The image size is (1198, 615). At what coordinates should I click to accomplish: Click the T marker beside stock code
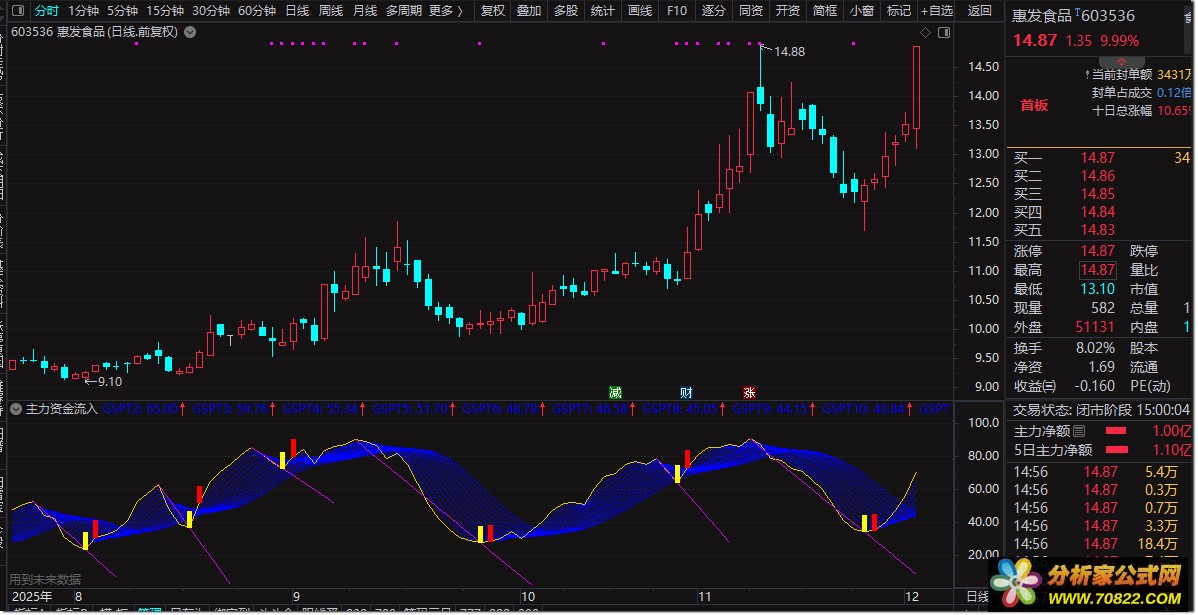point(1078,11)
